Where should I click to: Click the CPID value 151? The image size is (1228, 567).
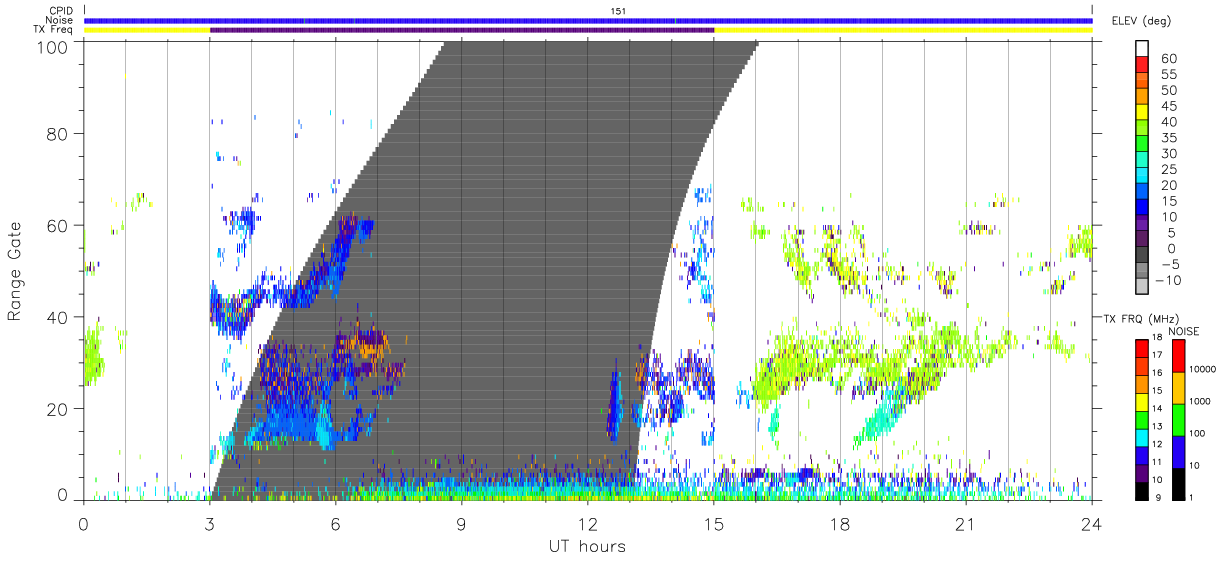click(x=618, y=11)
